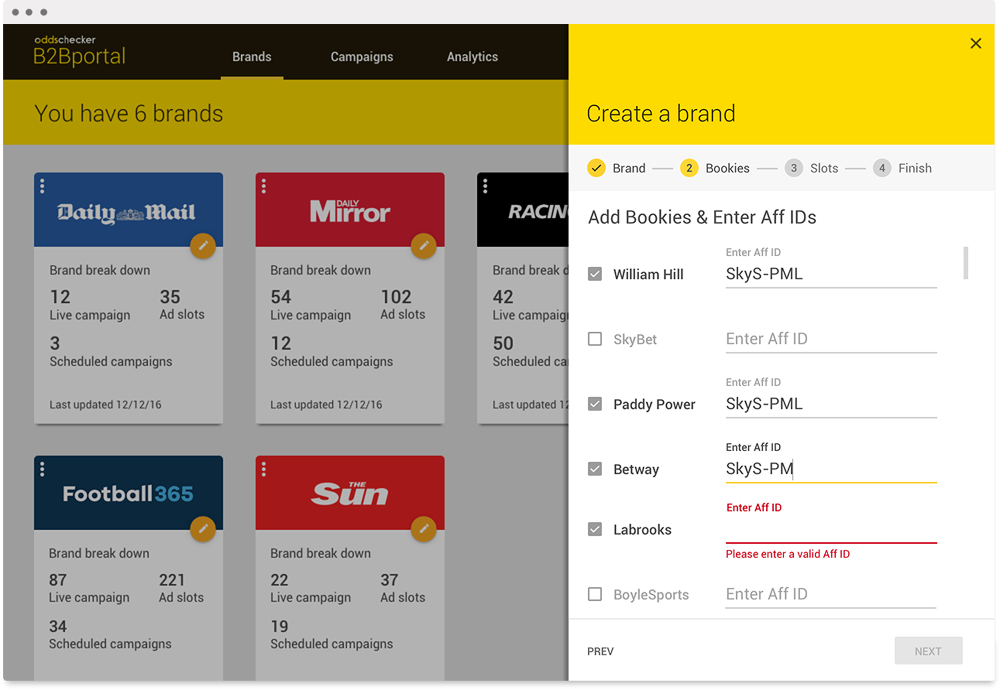
Task: Click the PREV button
Action: pyautogui.click(x=600, y=651)
